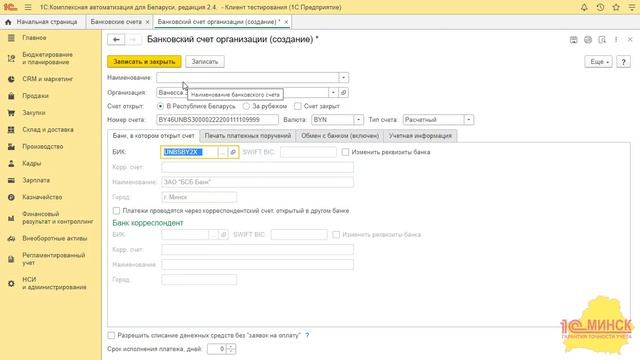Viewport: 640px width, 360px height.
Task: Select 'Банк, в котором открыт счет' tab
Action: pyautogui.click(x=153, y=136)
